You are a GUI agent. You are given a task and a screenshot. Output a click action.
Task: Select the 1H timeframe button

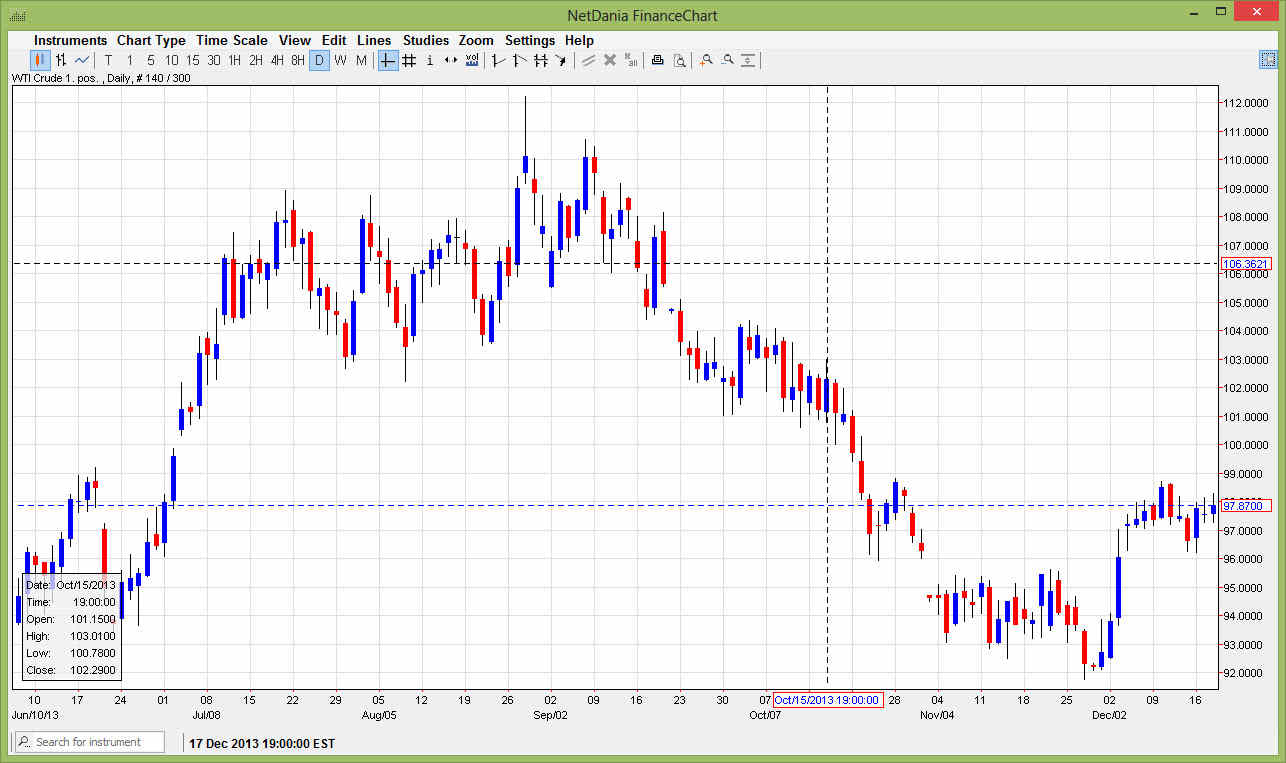(235, 60)
